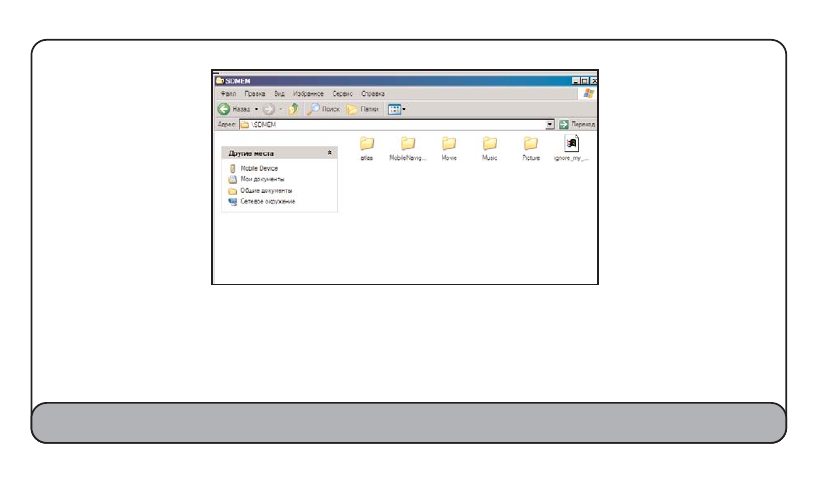Click the 'atlas' folder name label
This screenshot has width=819, height=482.
tap(367, 158)
